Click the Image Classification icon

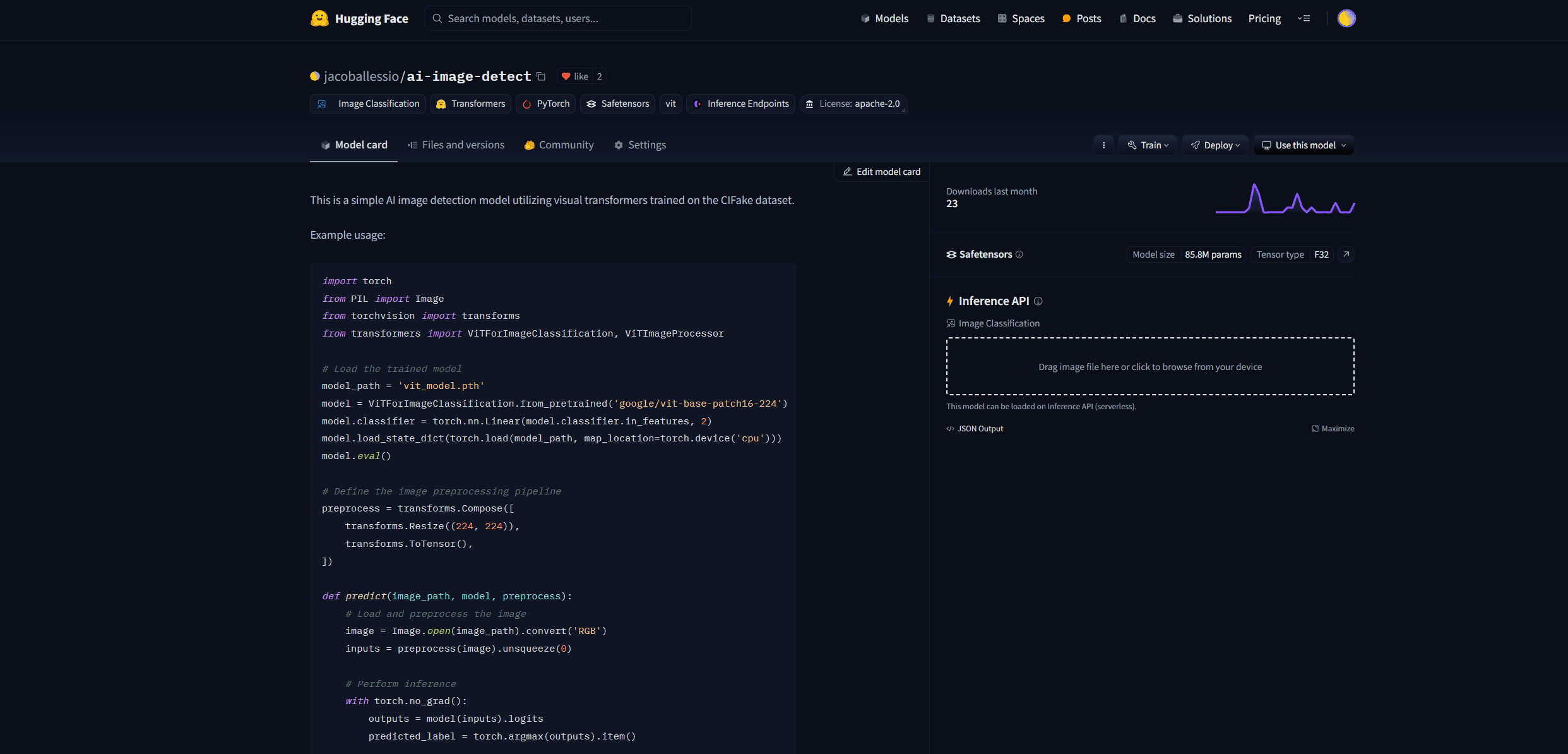point(322,104)
